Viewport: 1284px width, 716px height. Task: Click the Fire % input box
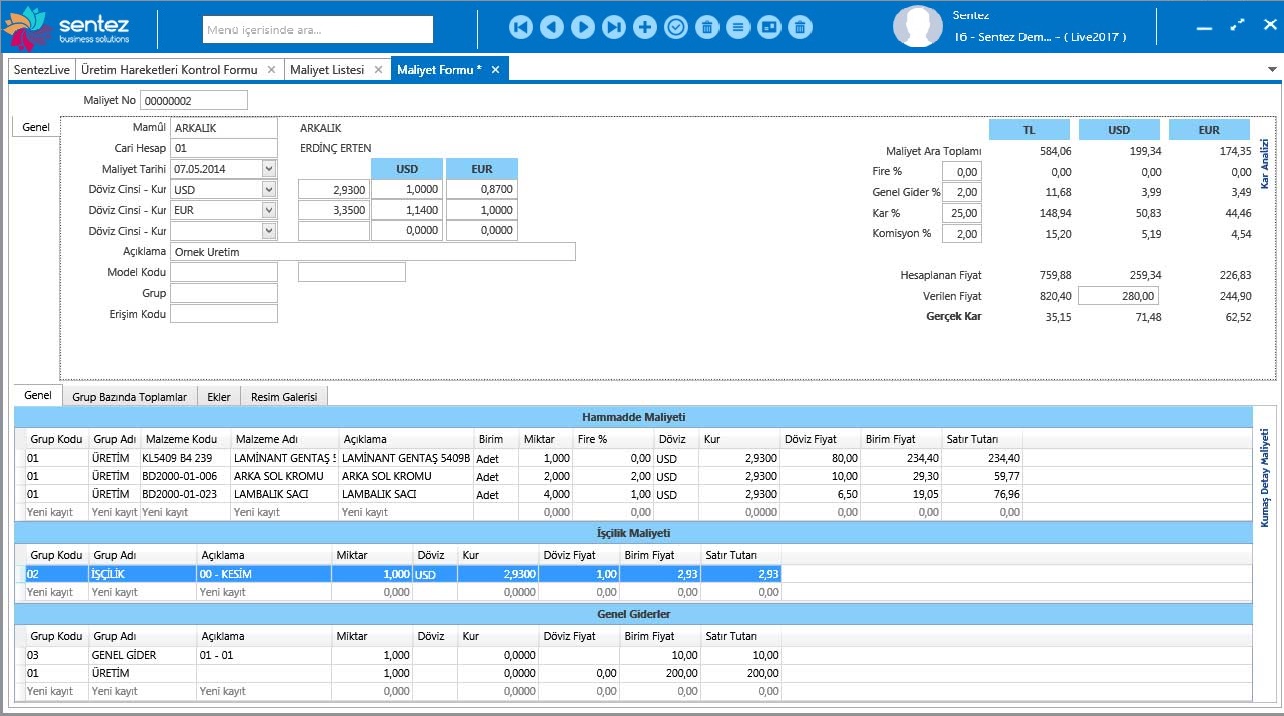tap(962, 172)
